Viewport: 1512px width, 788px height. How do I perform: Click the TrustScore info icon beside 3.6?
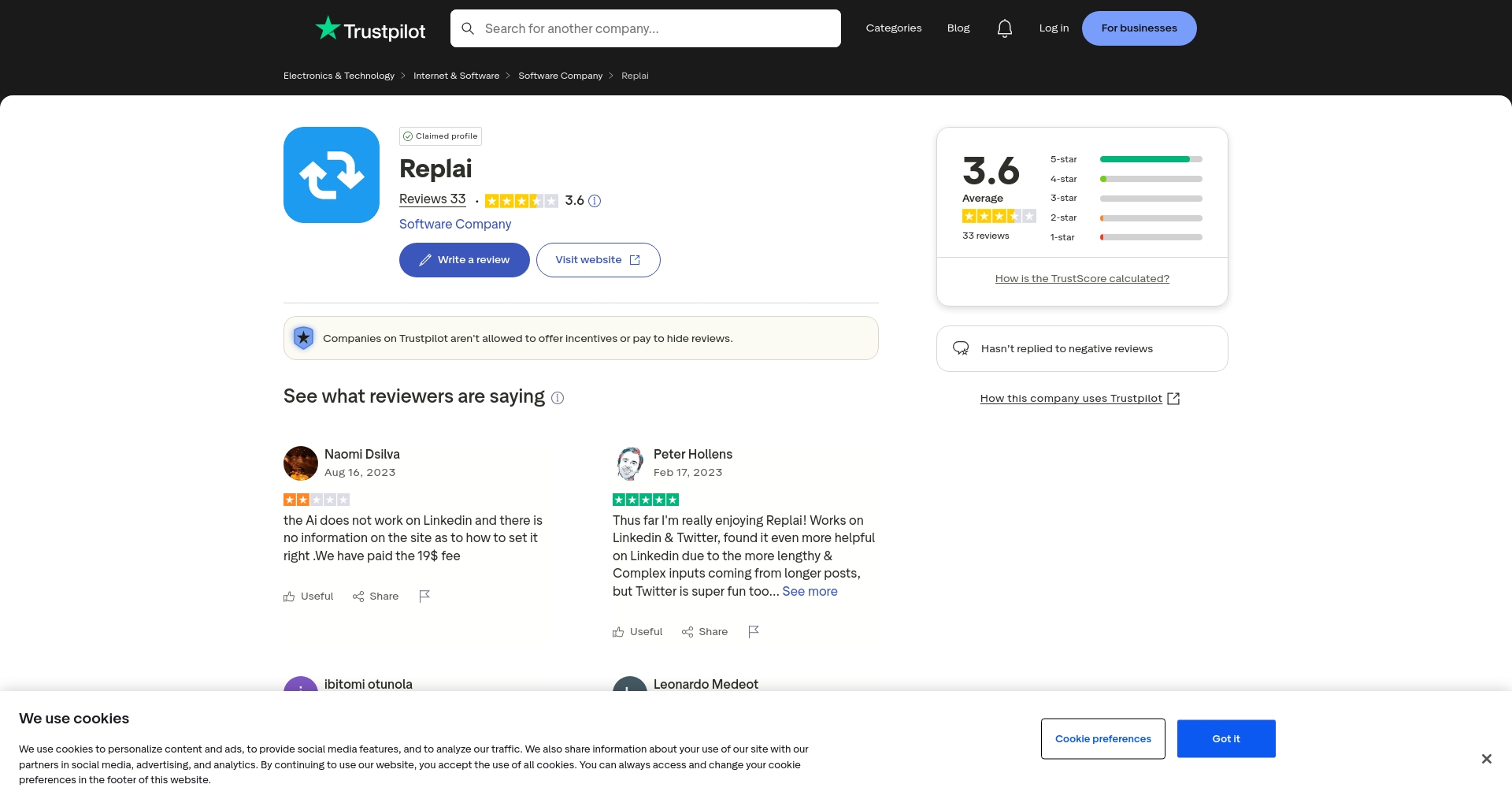(x=595, y=201)
